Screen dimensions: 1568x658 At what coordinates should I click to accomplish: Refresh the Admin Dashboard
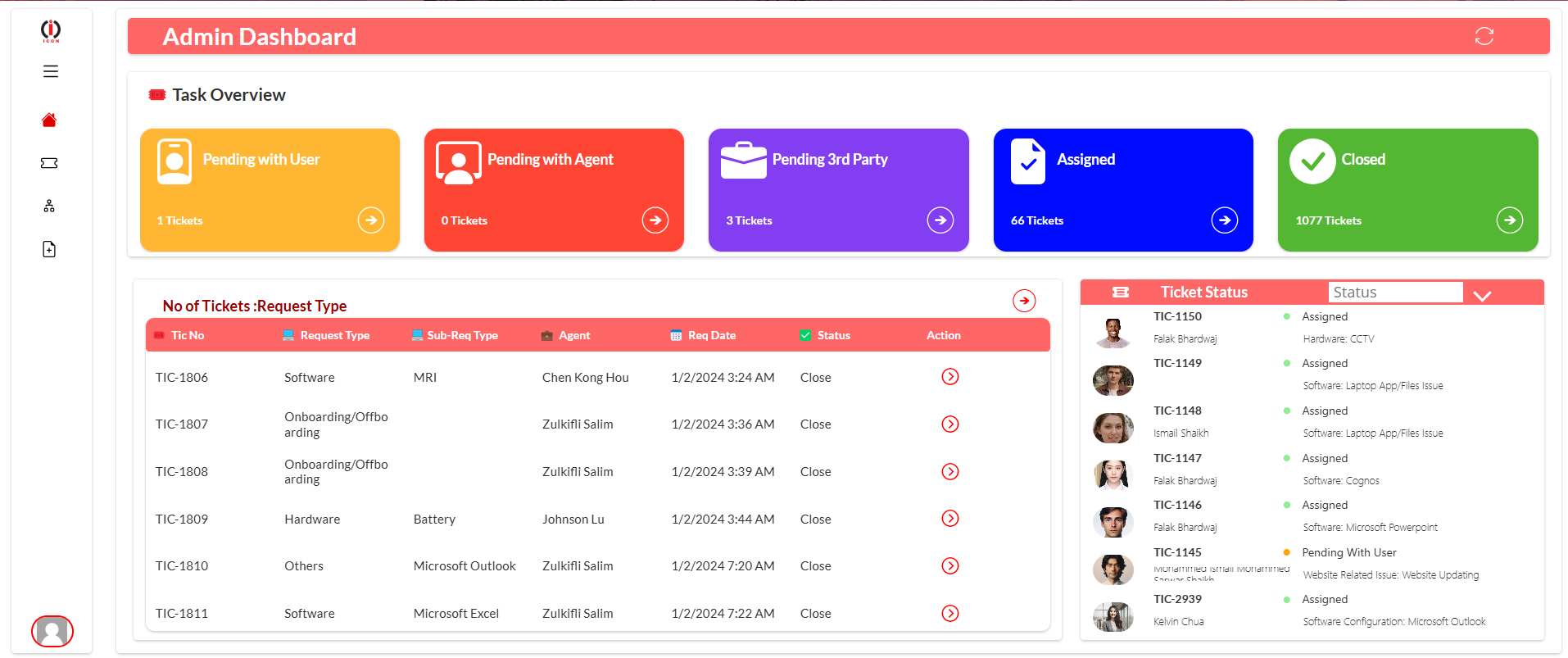pos(1484,36)
